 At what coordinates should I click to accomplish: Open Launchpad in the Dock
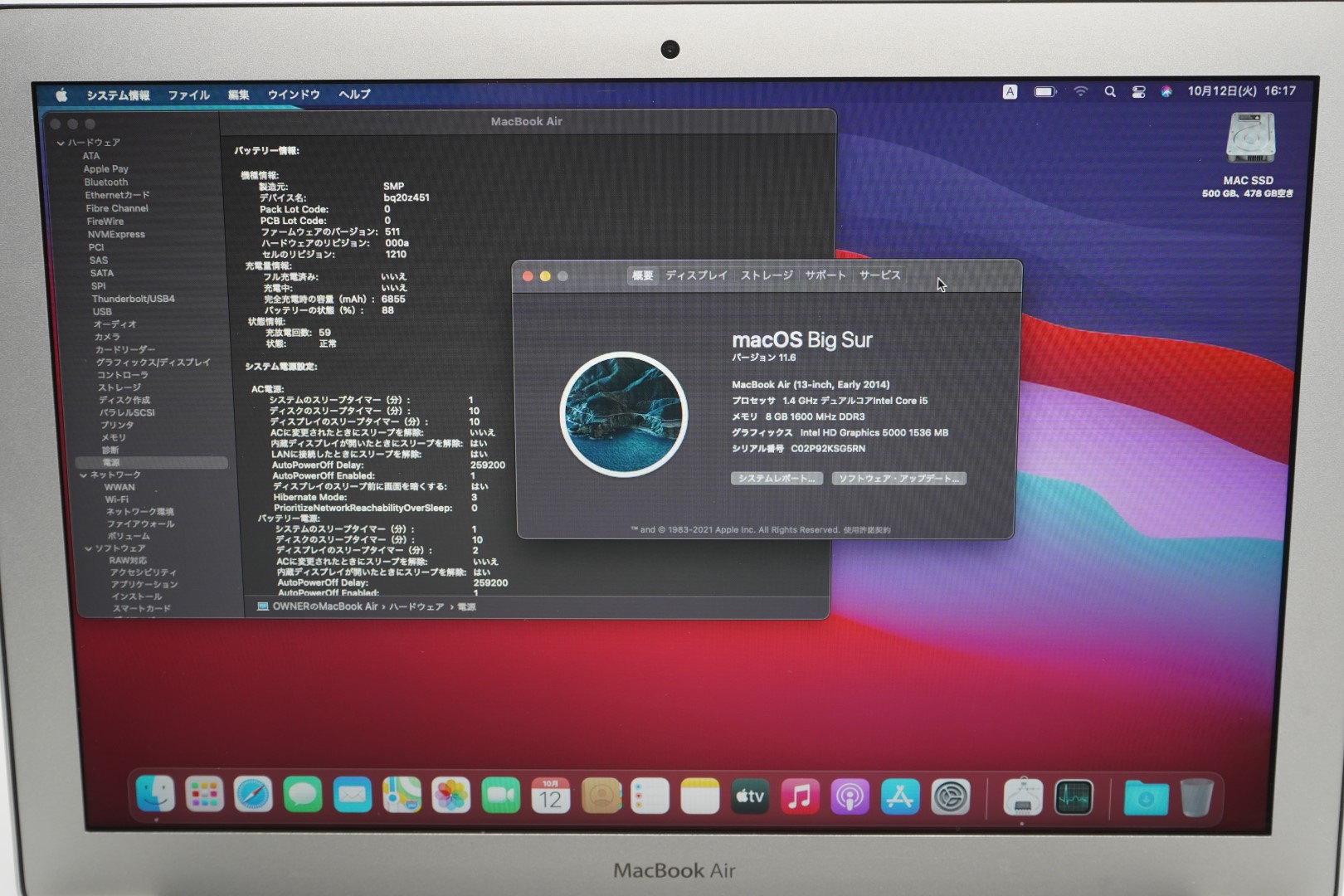pos(204,796)
